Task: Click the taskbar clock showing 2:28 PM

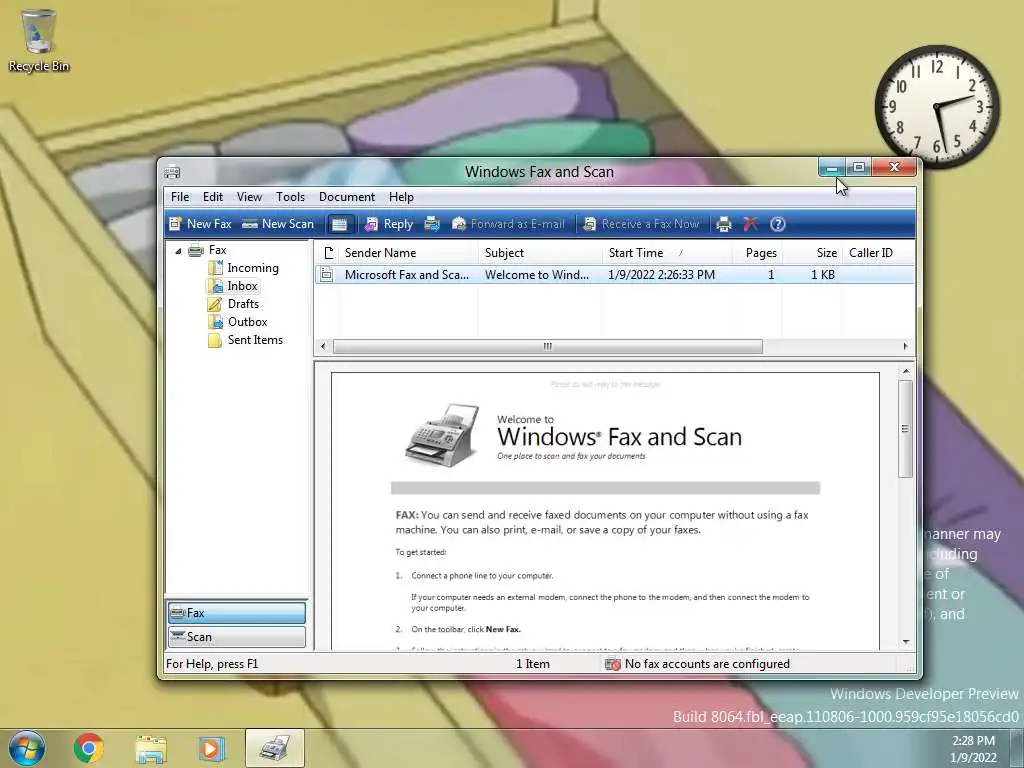Action: point(973,749)
